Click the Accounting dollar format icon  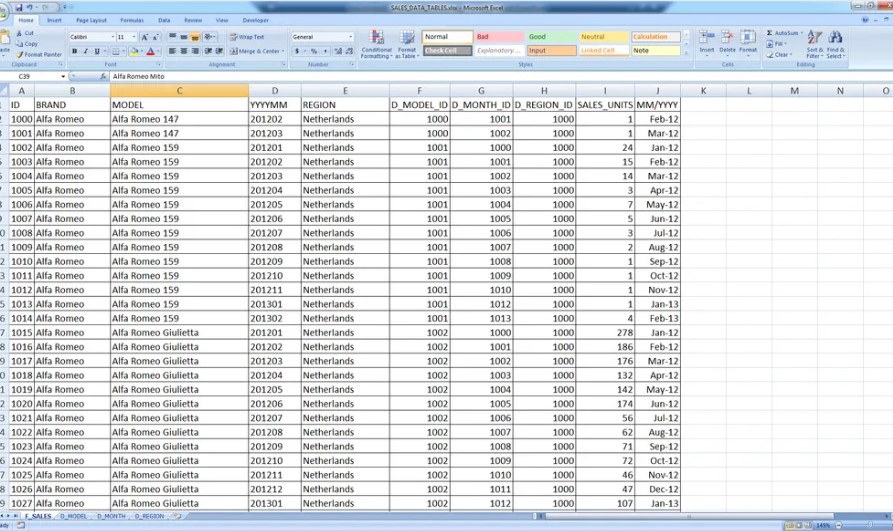click(297, 51)
